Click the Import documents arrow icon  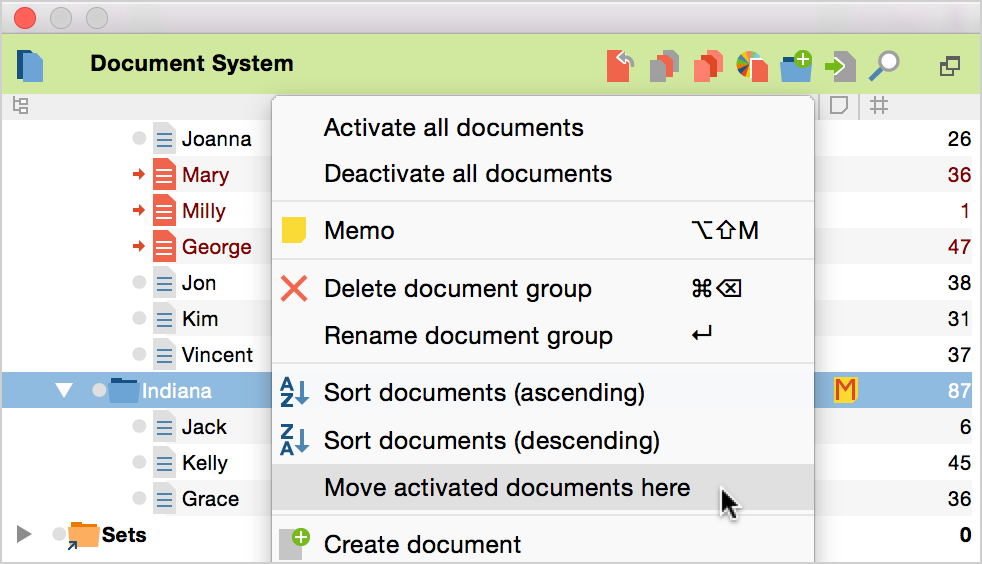[x=840, y=66]
